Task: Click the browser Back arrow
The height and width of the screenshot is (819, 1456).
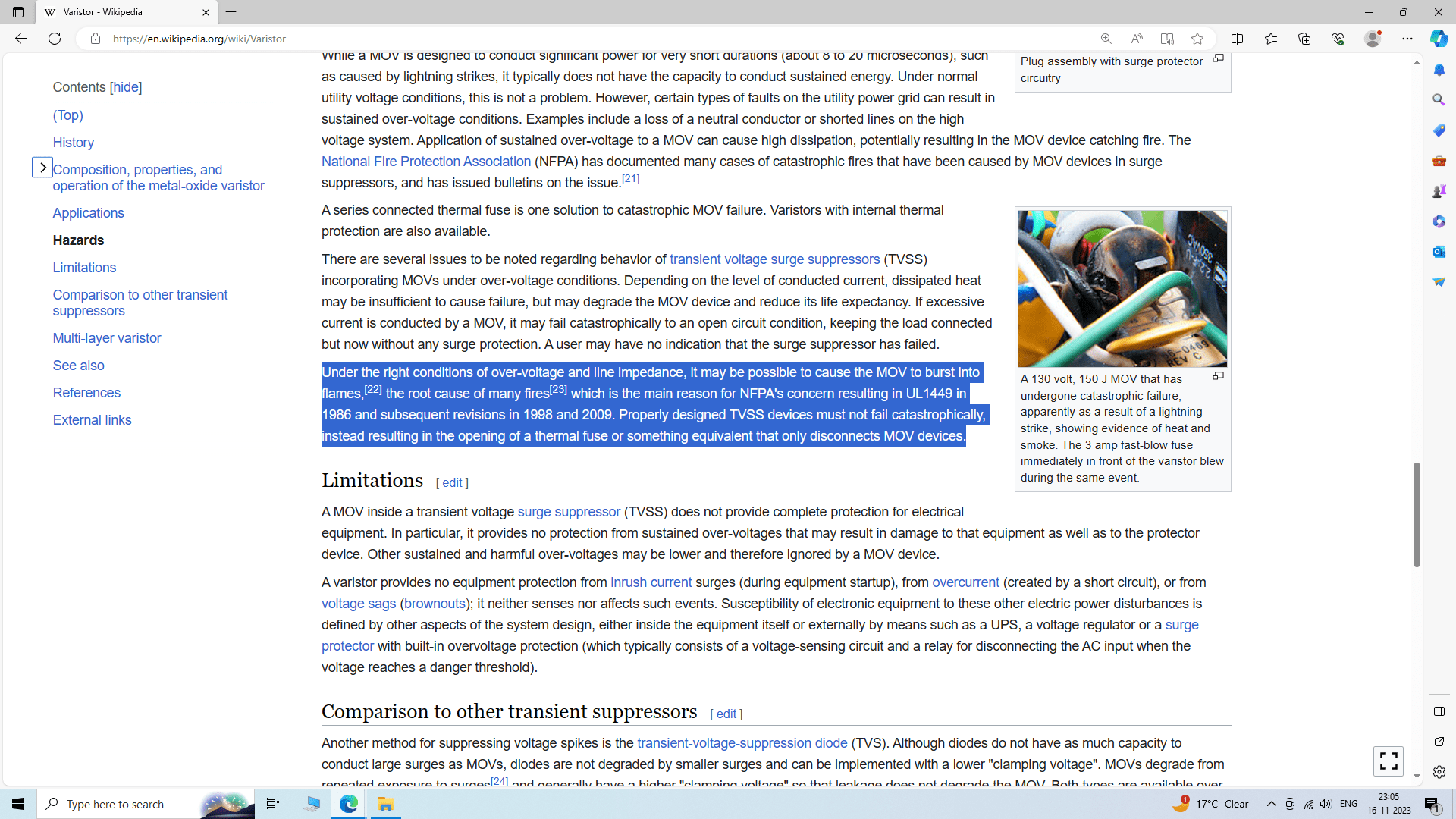Action: coord(21,39)
